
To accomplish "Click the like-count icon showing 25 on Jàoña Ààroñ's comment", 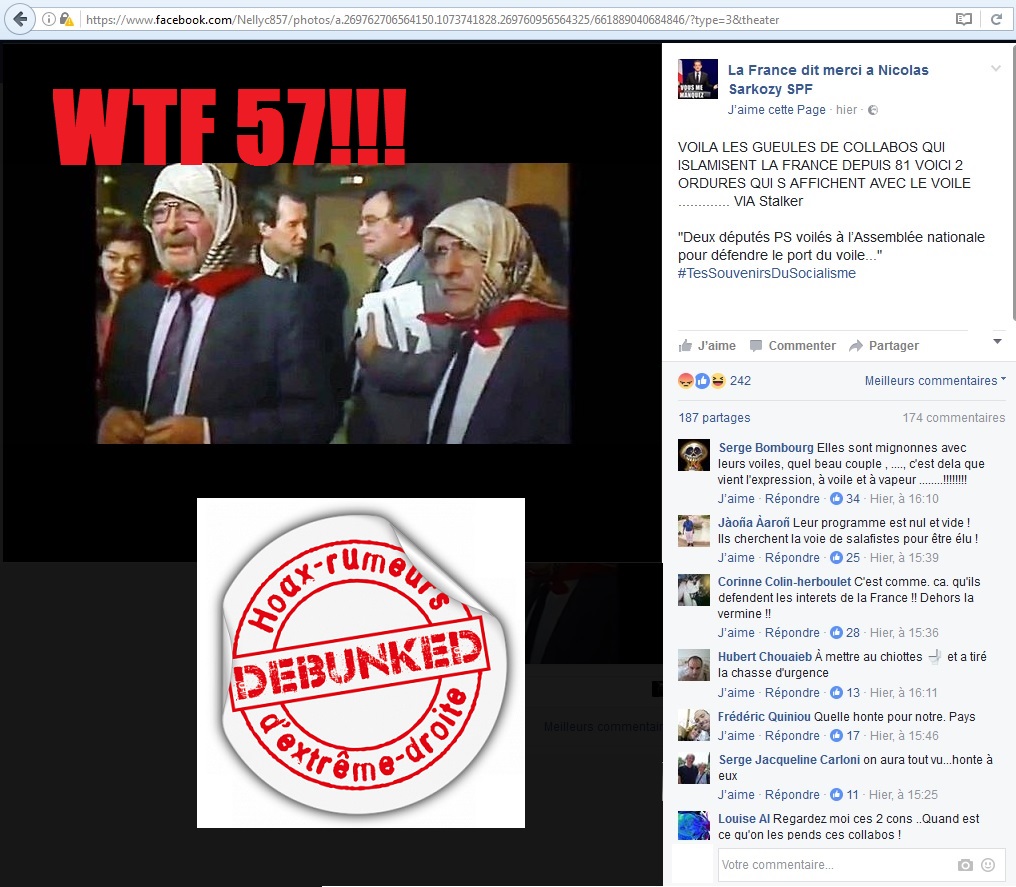I will click(837, 558).
